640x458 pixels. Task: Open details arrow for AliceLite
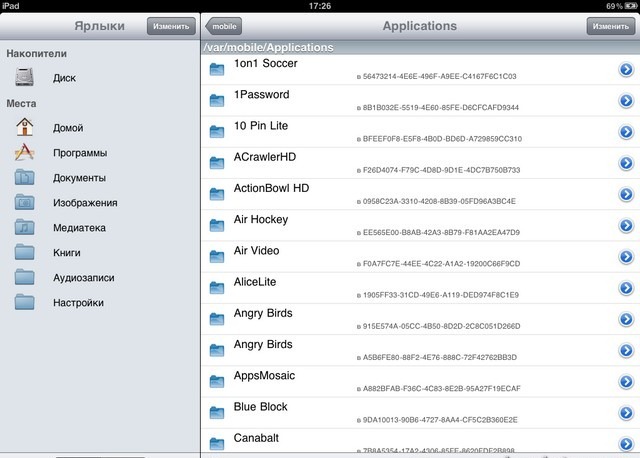[626, 288]
